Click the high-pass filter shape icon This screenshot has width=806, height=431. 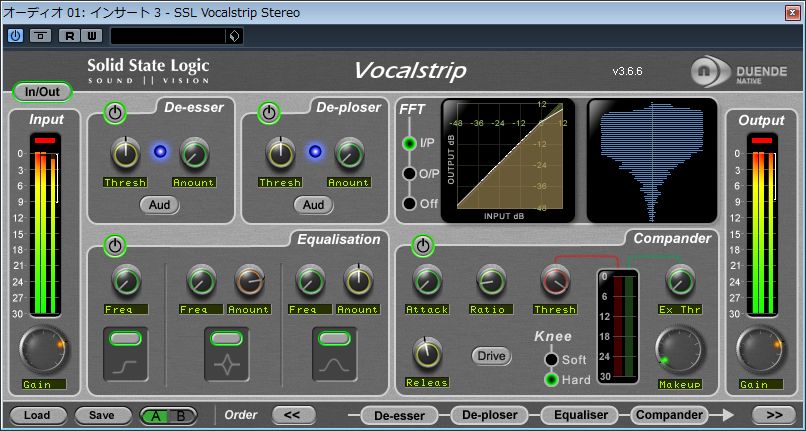tap(125, 366)
